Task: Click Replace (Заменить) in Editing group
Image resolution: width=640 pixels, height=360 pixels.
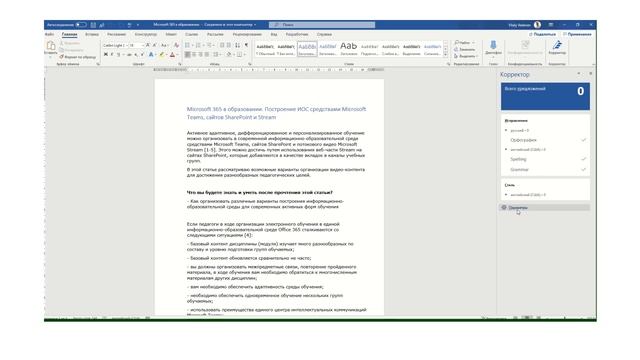Action: pos(464,49)
